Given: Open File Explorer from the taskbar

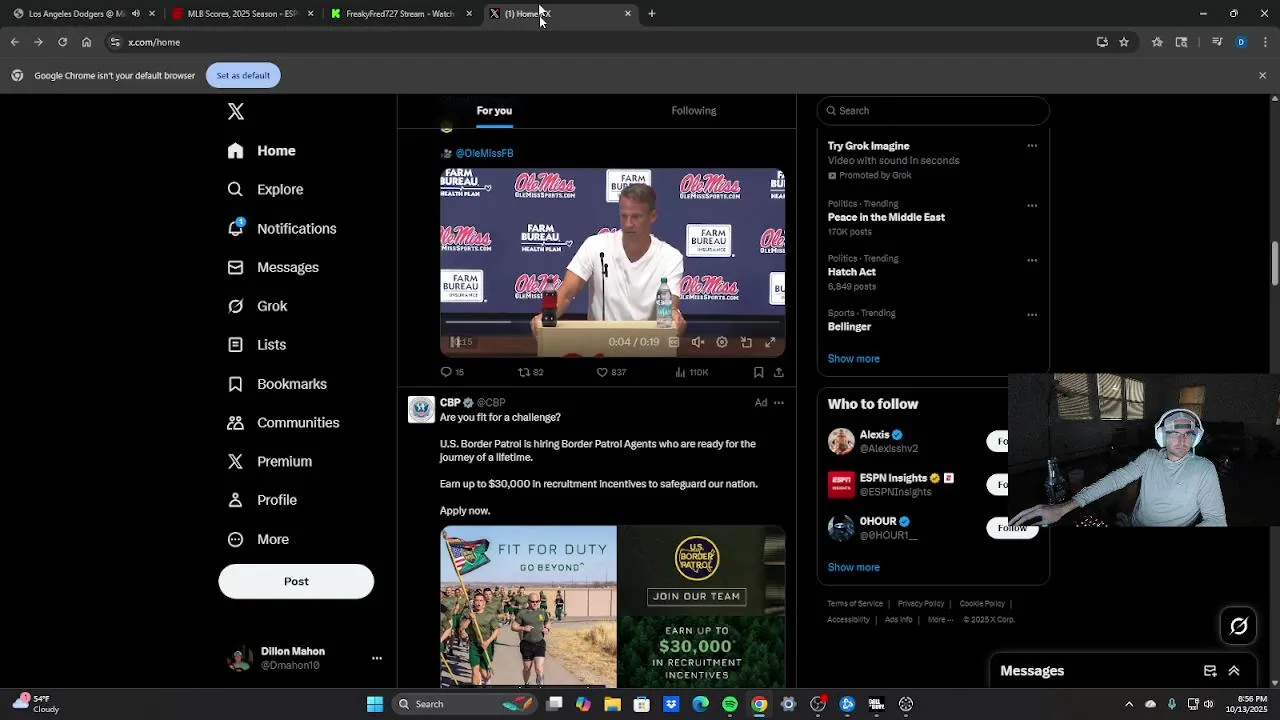Looking at the screenshot, I should (x=613, y=704).
